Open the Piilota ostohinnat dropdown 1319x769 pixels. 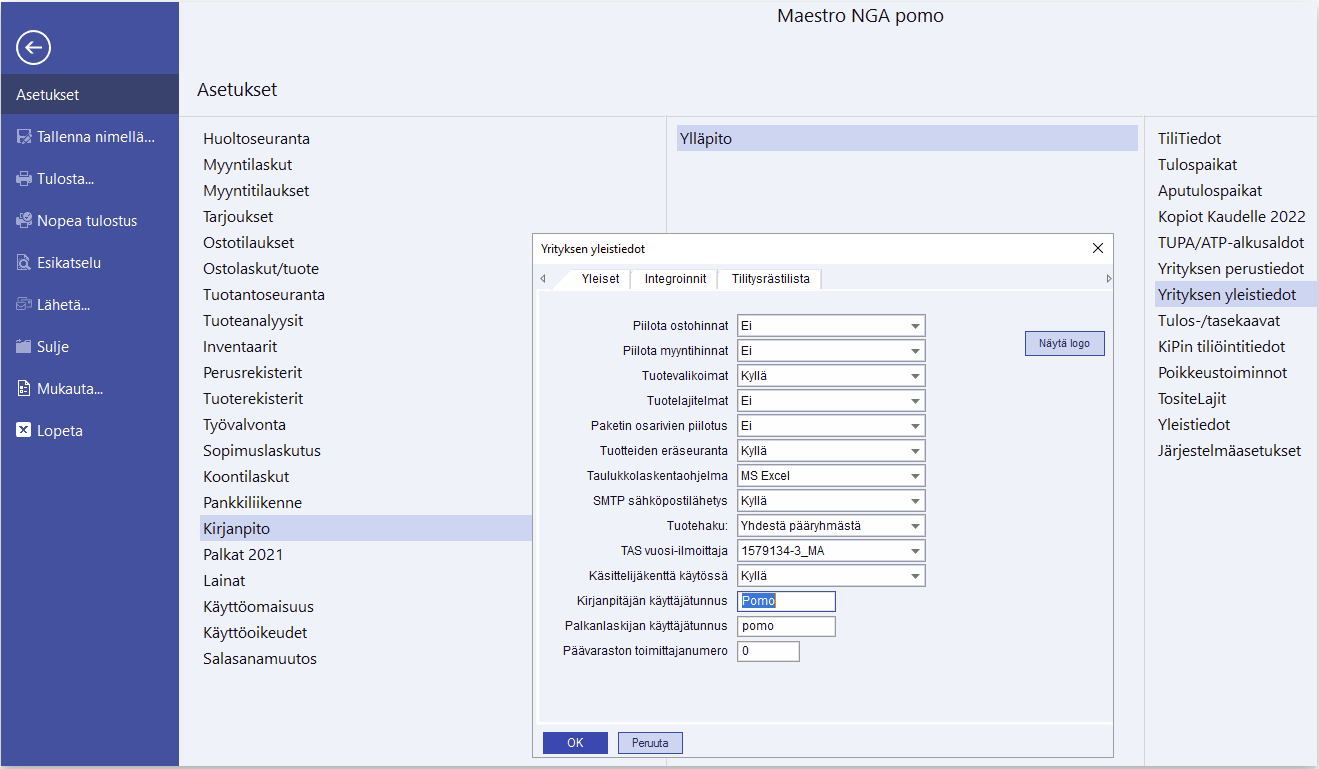pyautogui.click(x=914, y=326)
